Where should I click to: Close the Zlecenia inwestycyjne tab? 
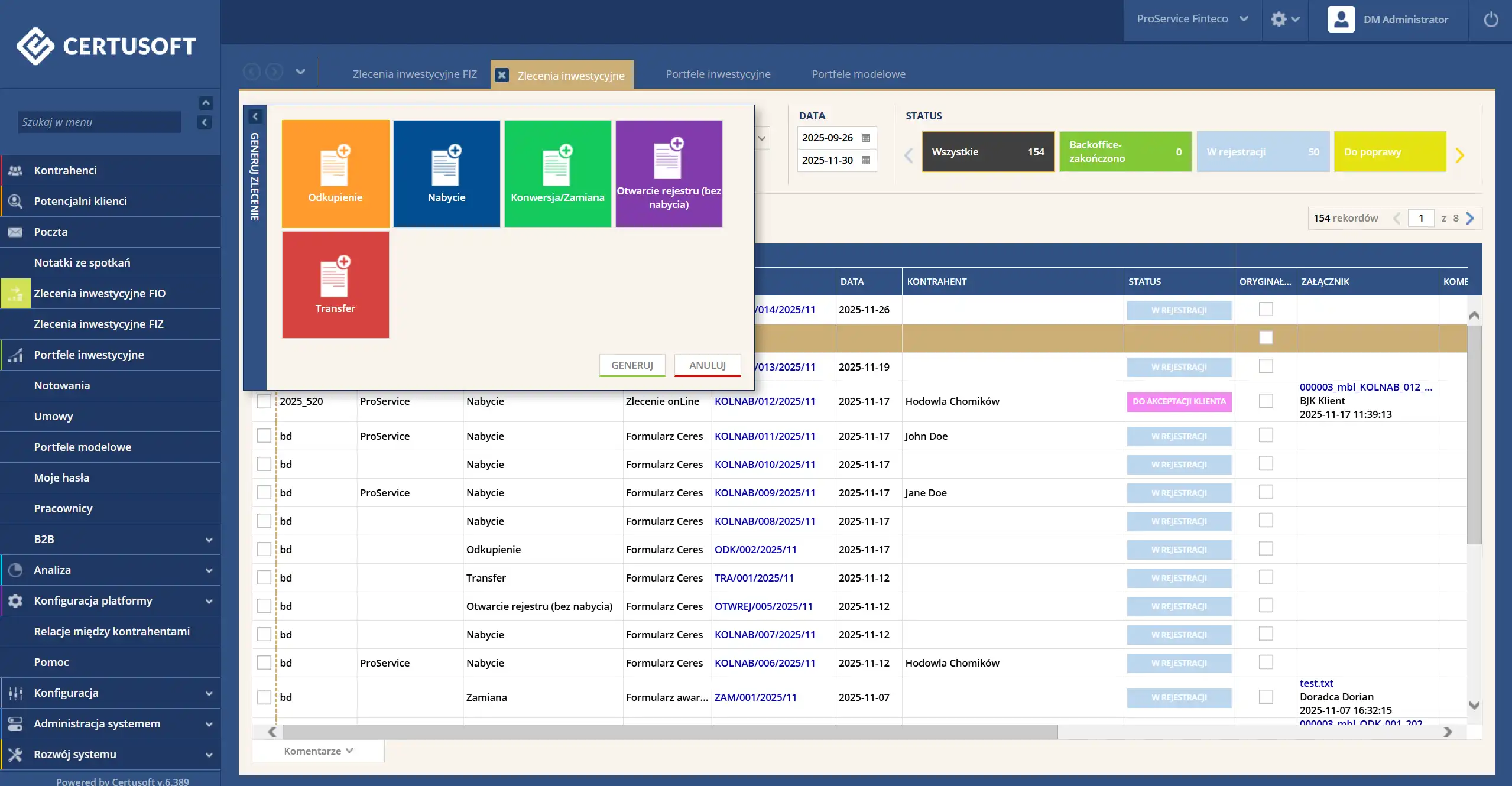502,75
